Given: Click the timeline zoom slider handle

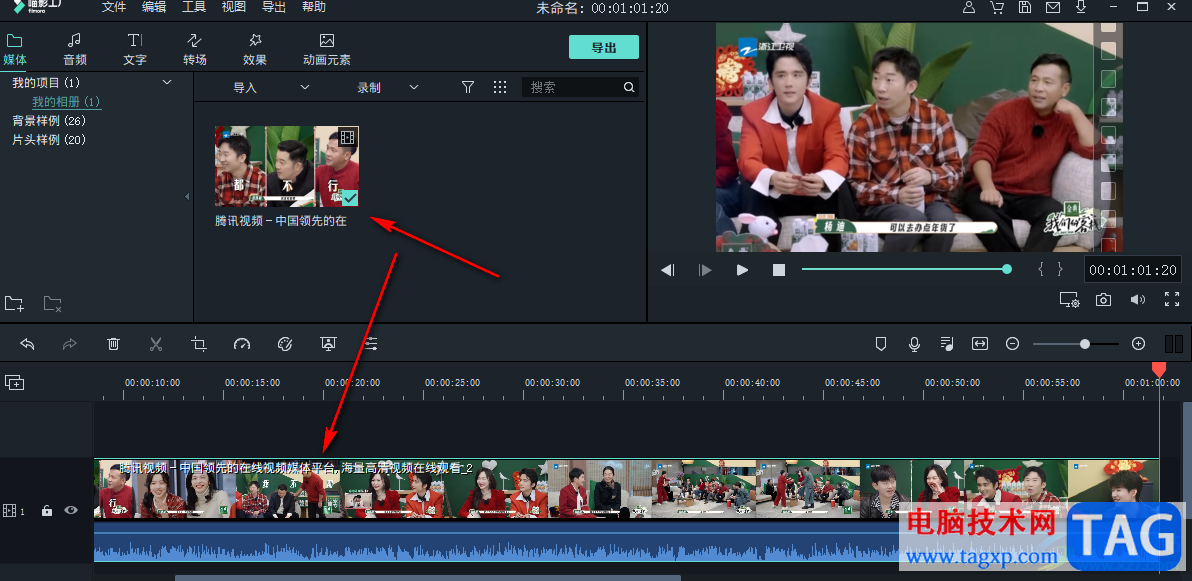Looking at the screenshot, I should pos(1085,344).
